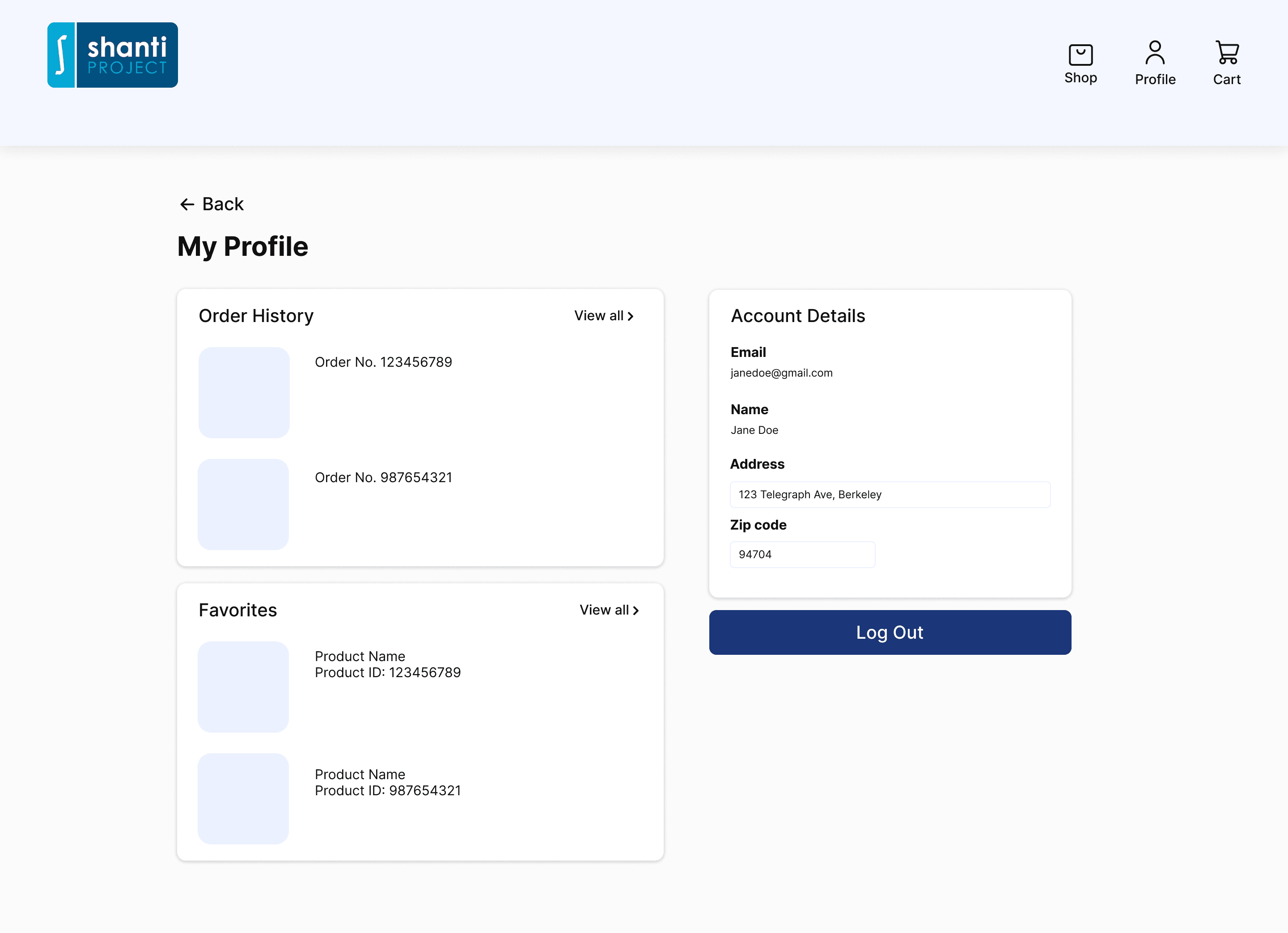
Task: Open View all in Favorites
Action: click(x=604, y=611)
